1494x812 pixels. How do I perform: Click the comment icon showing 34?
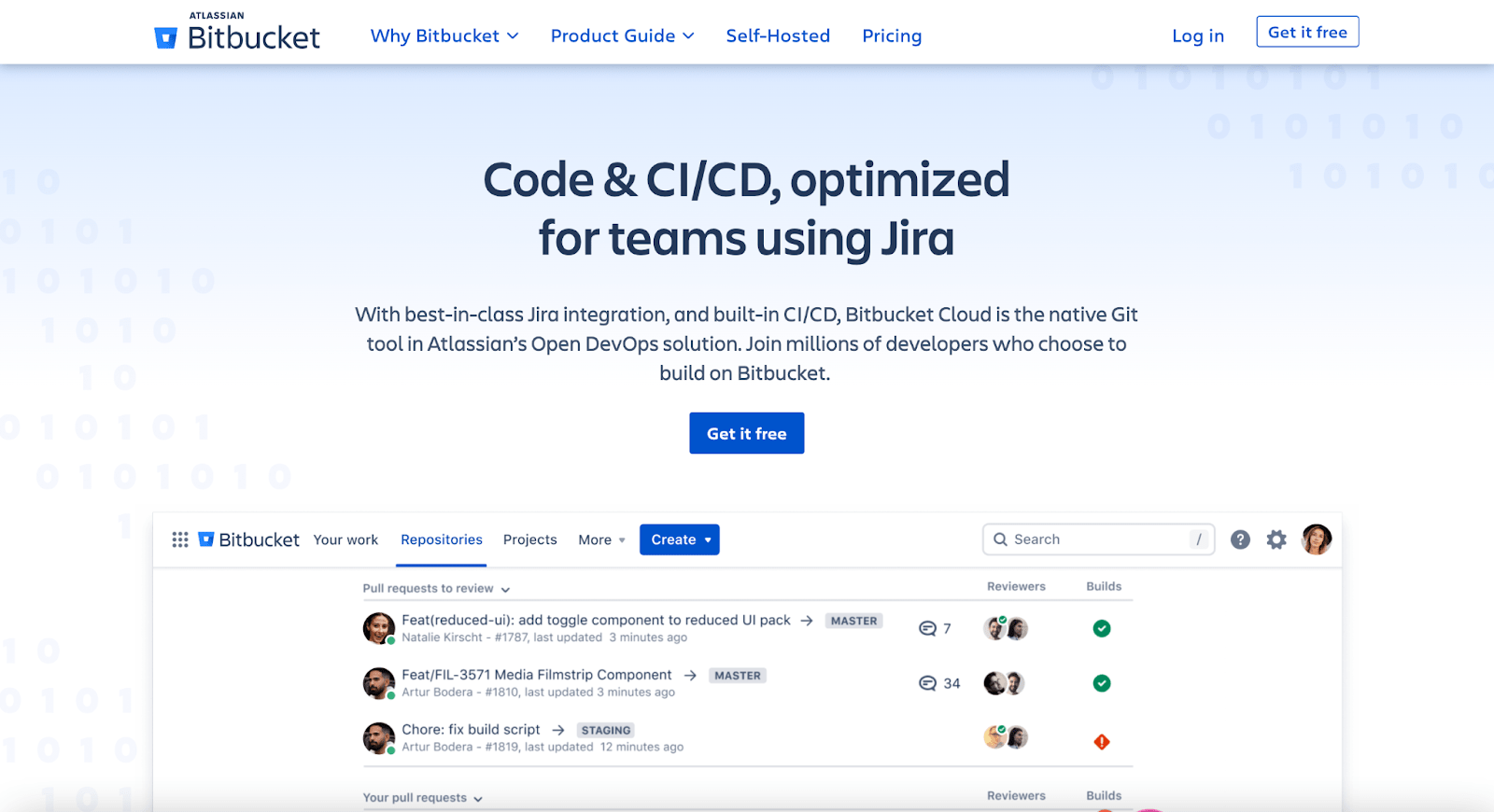pos(927,683)
